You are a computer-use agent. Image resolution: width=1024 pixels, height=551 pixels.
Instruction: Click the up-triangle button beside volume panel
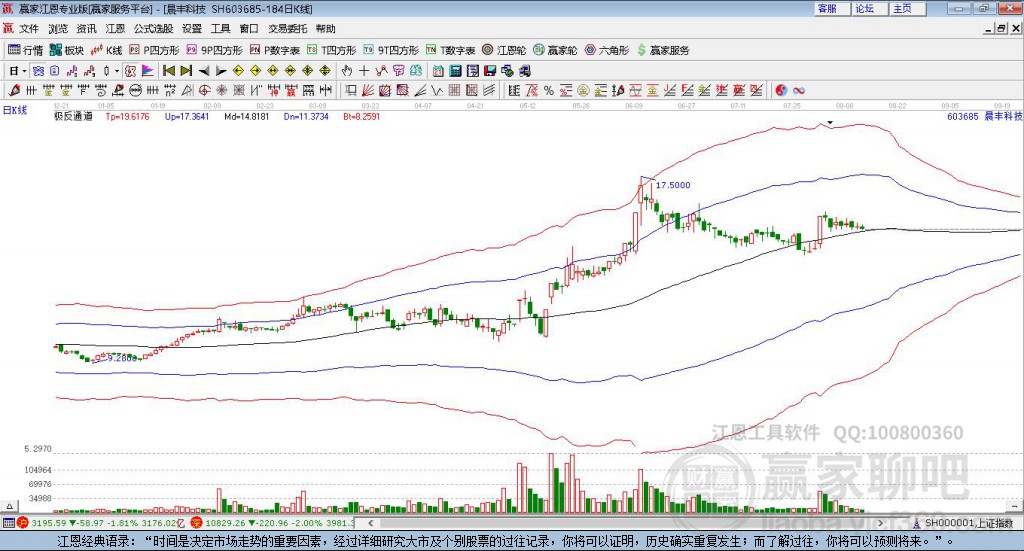pyautogui.click(x=9, y=506)
